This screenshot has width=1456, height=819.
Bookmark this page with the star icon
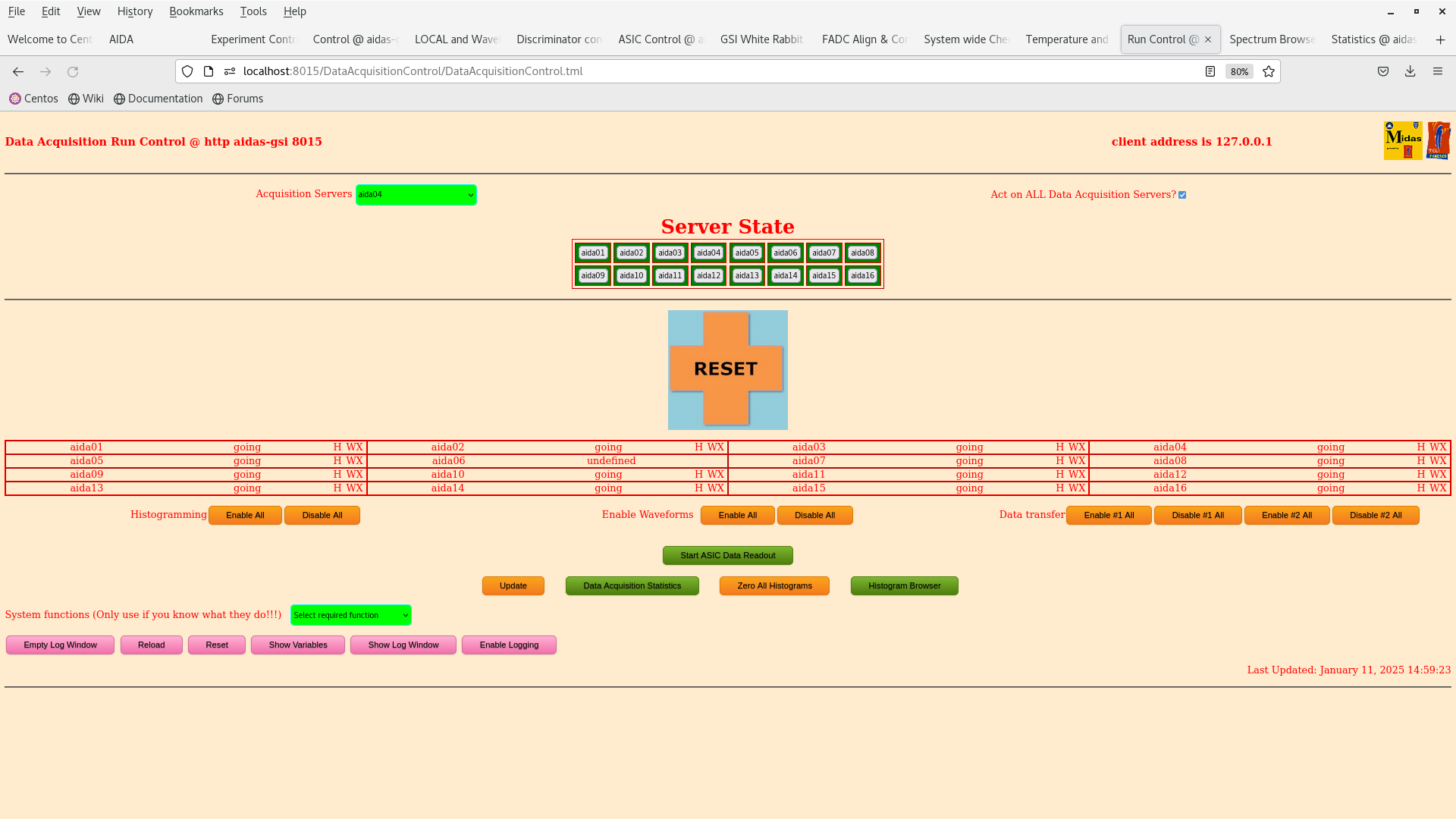point(1269,71)
